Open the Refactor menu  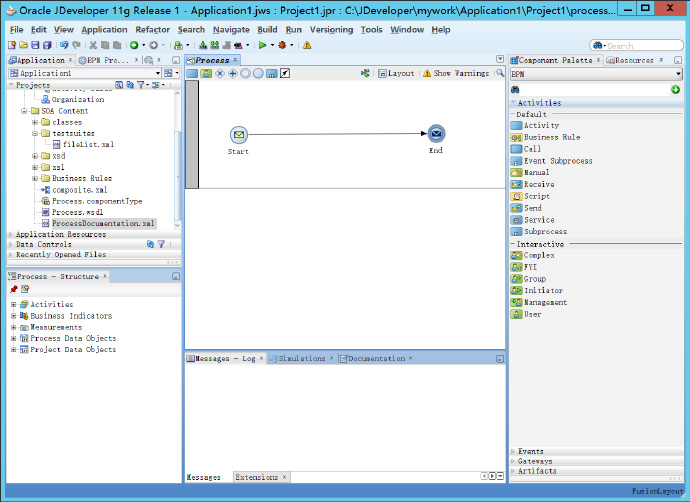pos(152,29)
